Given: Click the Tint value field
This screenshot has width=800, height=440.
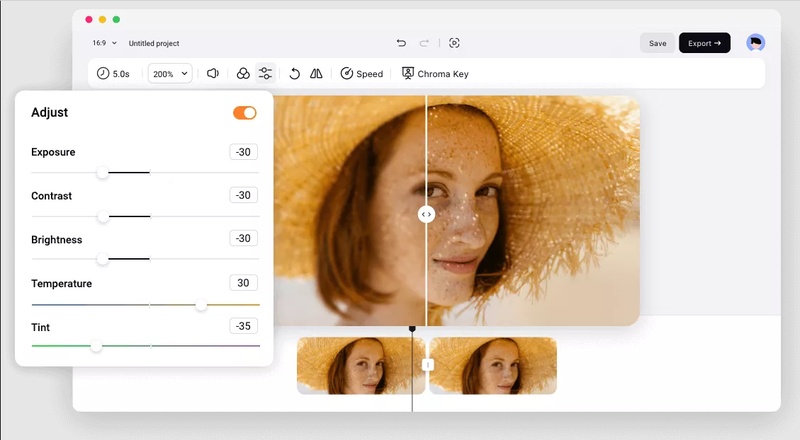Looking at the screenshot, I should point(243,326).
